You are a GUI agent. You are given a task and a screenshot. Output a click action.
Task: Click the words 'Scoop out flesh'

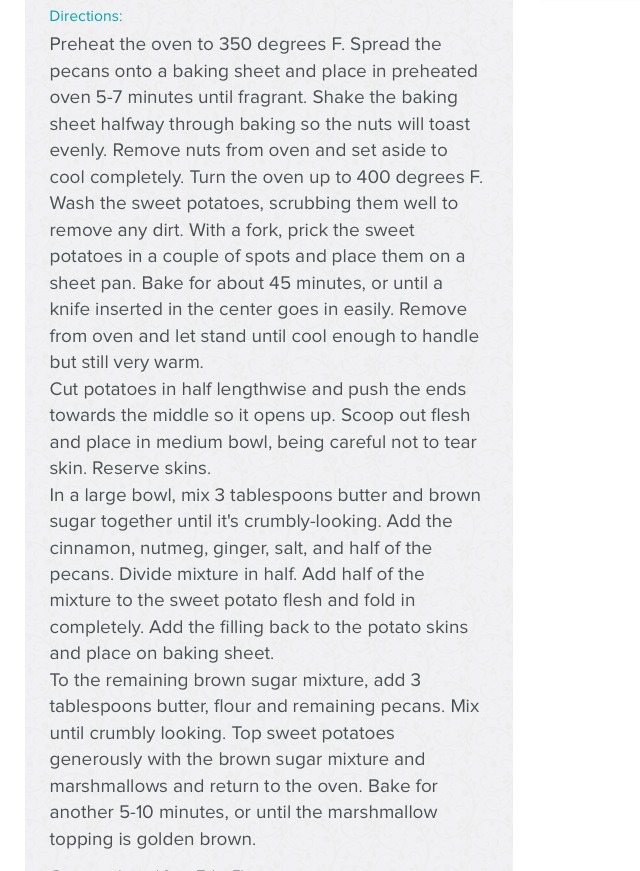point(405,416)
